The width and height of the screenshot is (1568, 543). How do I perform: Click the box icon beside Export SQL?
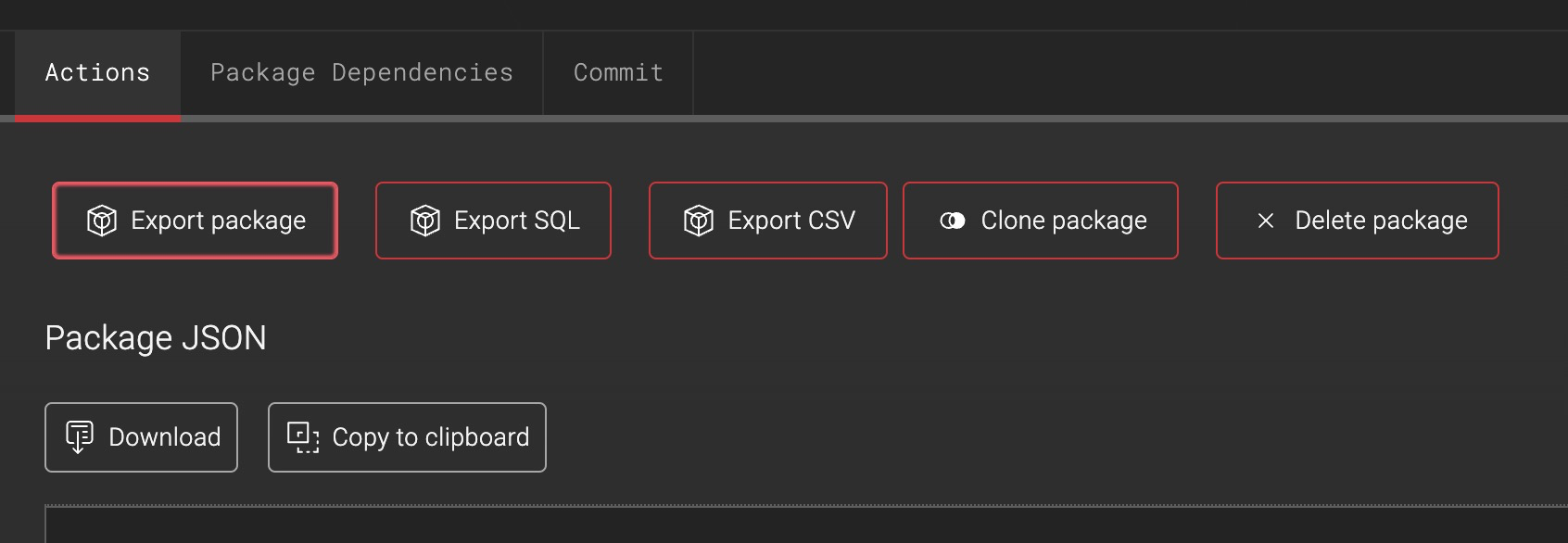425,221
